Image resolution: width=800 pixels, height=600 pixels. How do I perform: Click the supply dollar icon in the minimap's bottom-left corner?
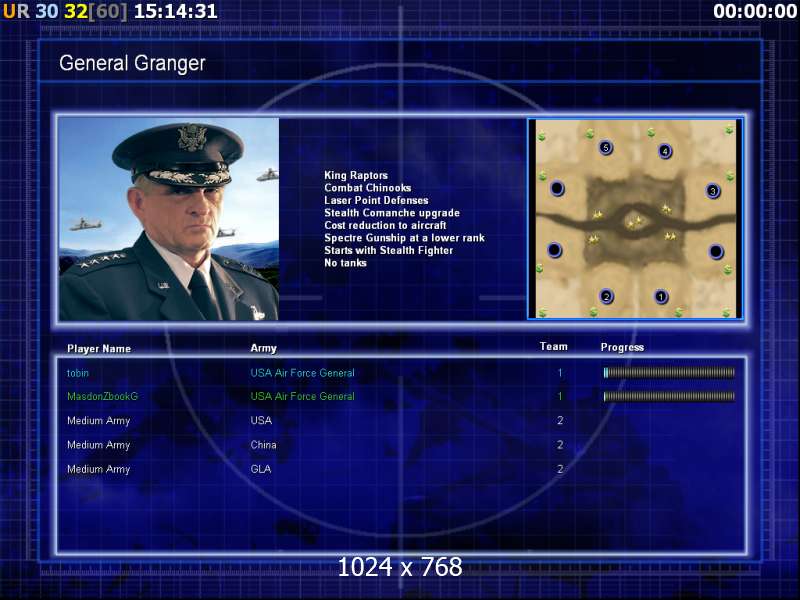coord(542,312)
